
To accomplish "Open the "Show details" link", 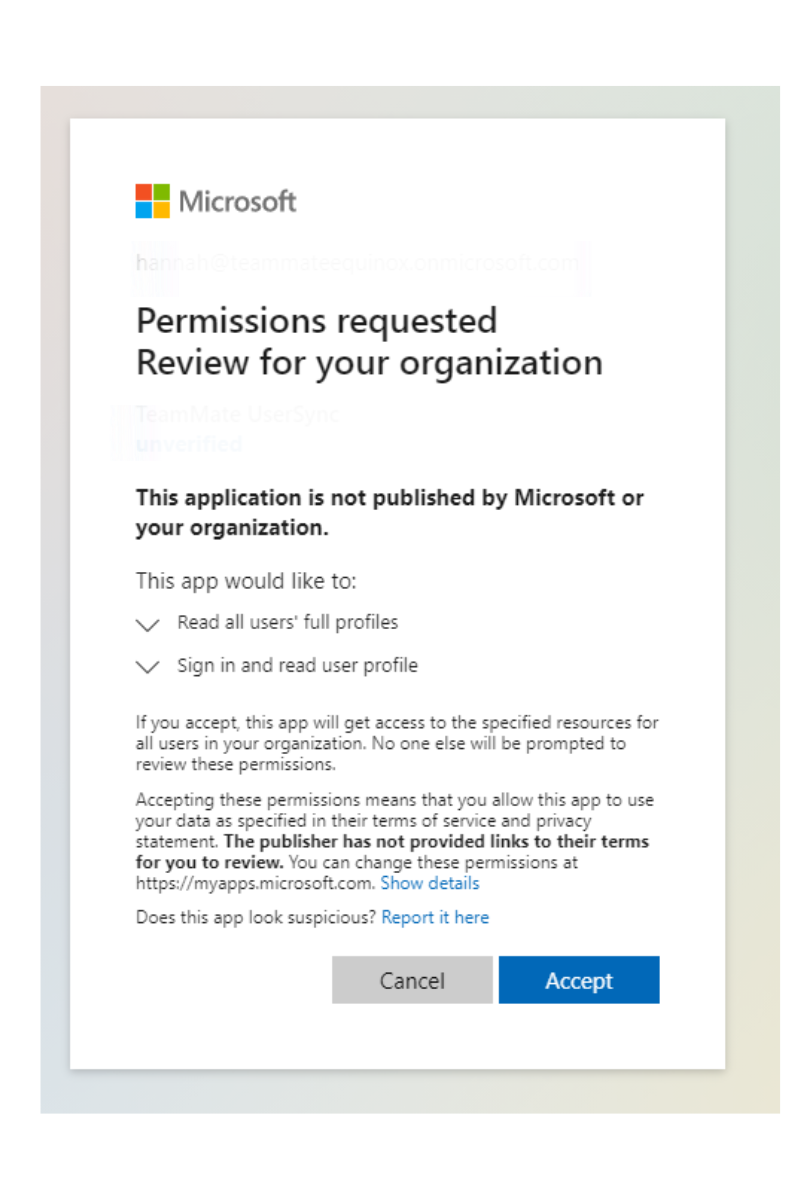I will (x=430, y=883).
